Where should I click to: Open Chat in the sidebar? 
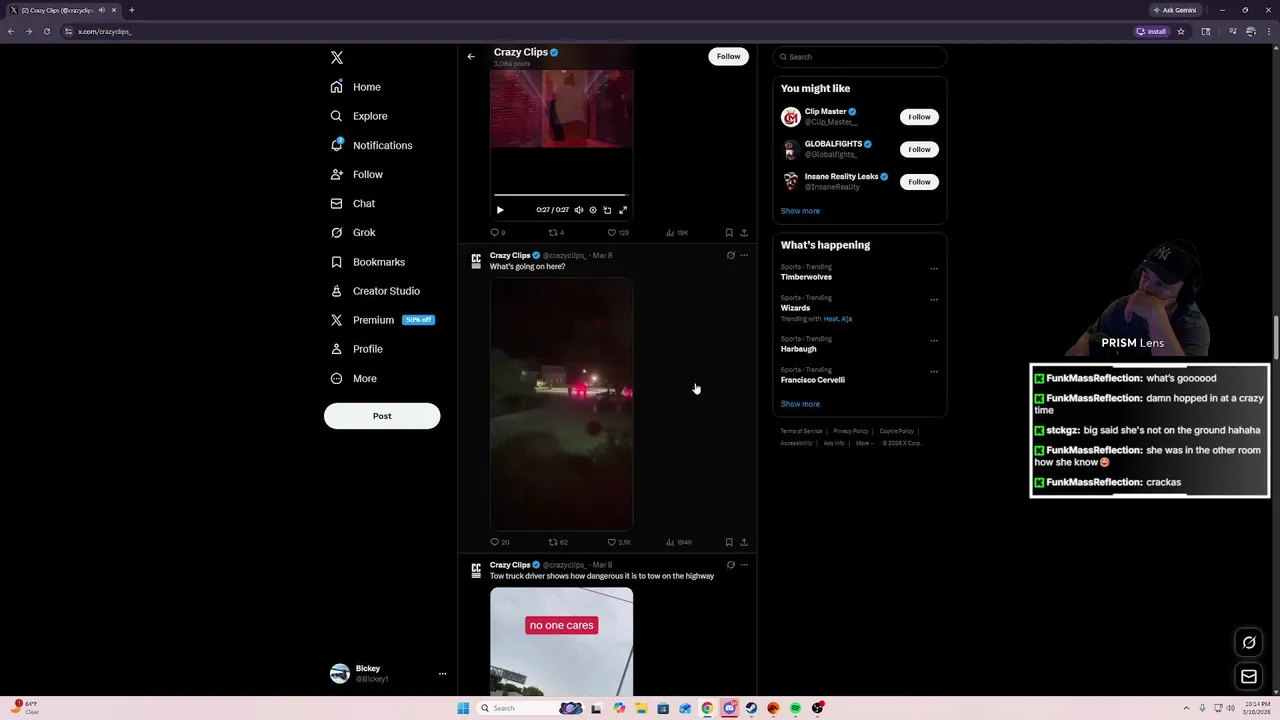pos(353,203)
